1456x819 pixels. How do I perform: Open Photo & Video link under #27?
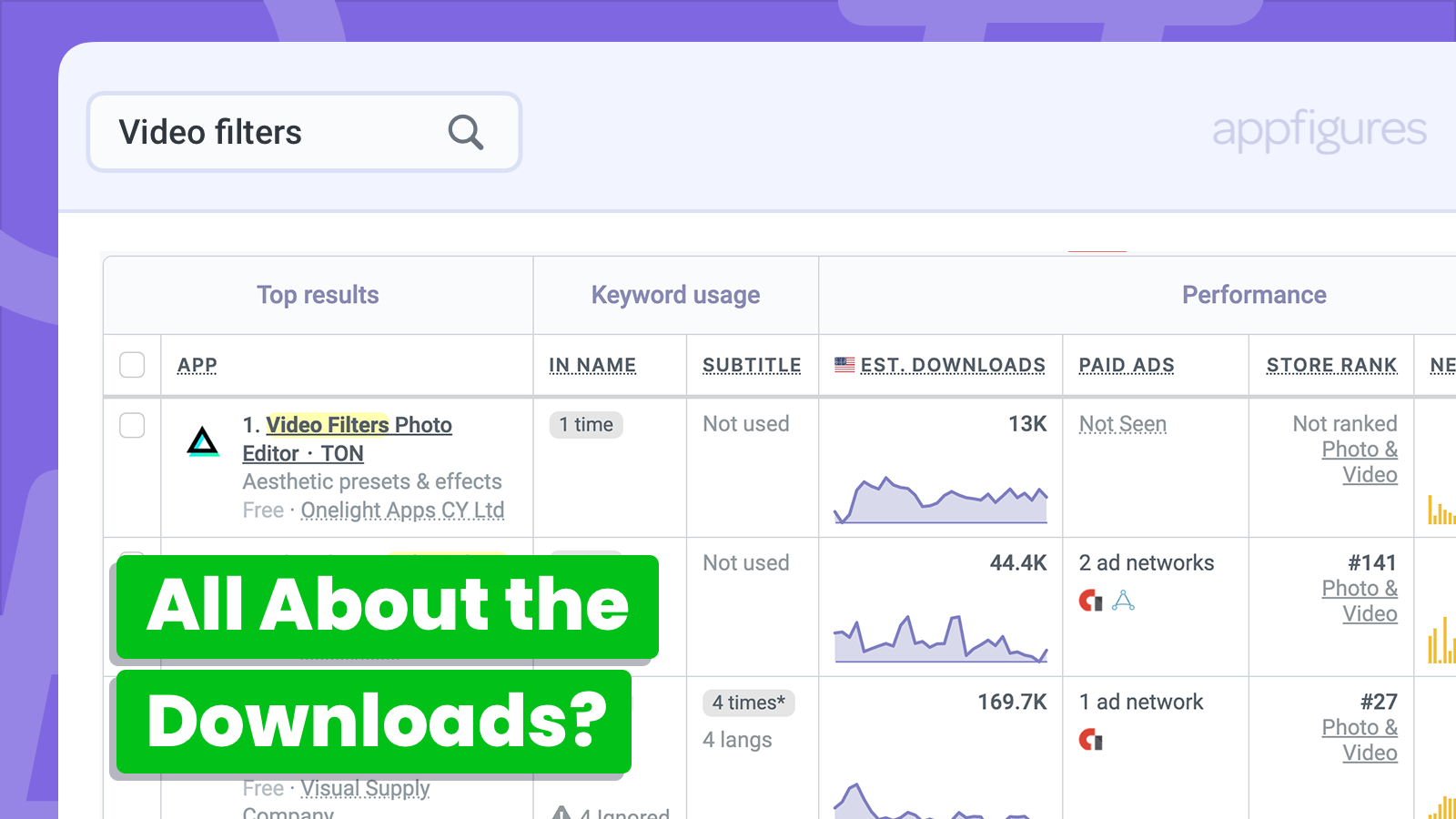point(1360,741)
